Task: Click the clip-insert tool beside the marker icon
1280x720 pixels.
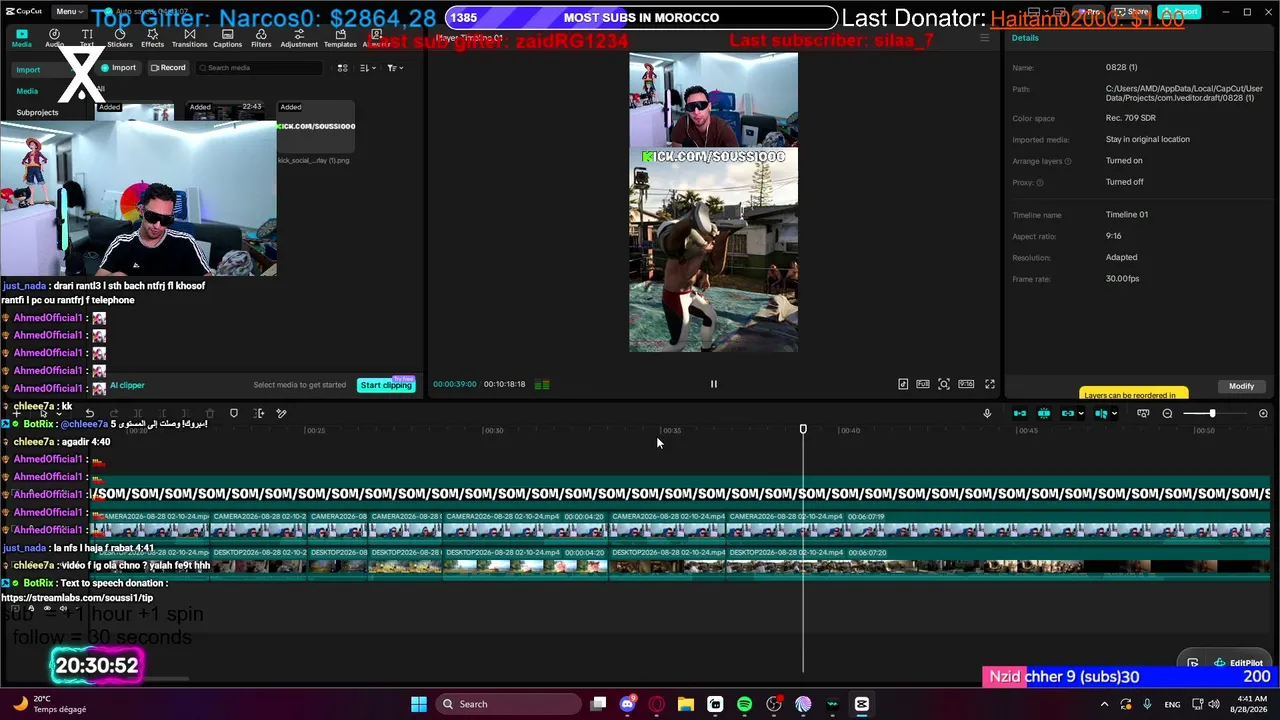Action: (259, 413)
